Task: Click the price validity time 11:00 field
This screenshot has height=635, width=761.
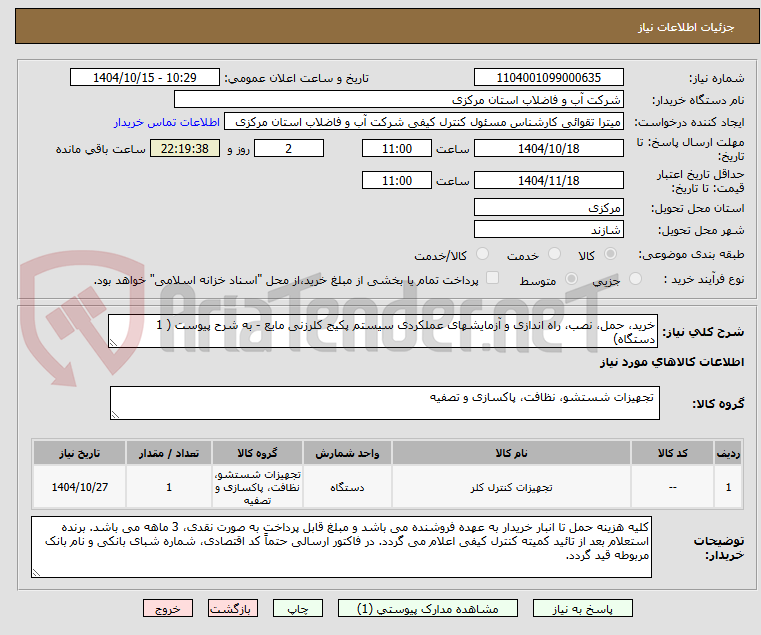Action: pyautogui.click(x=397, y=181)
